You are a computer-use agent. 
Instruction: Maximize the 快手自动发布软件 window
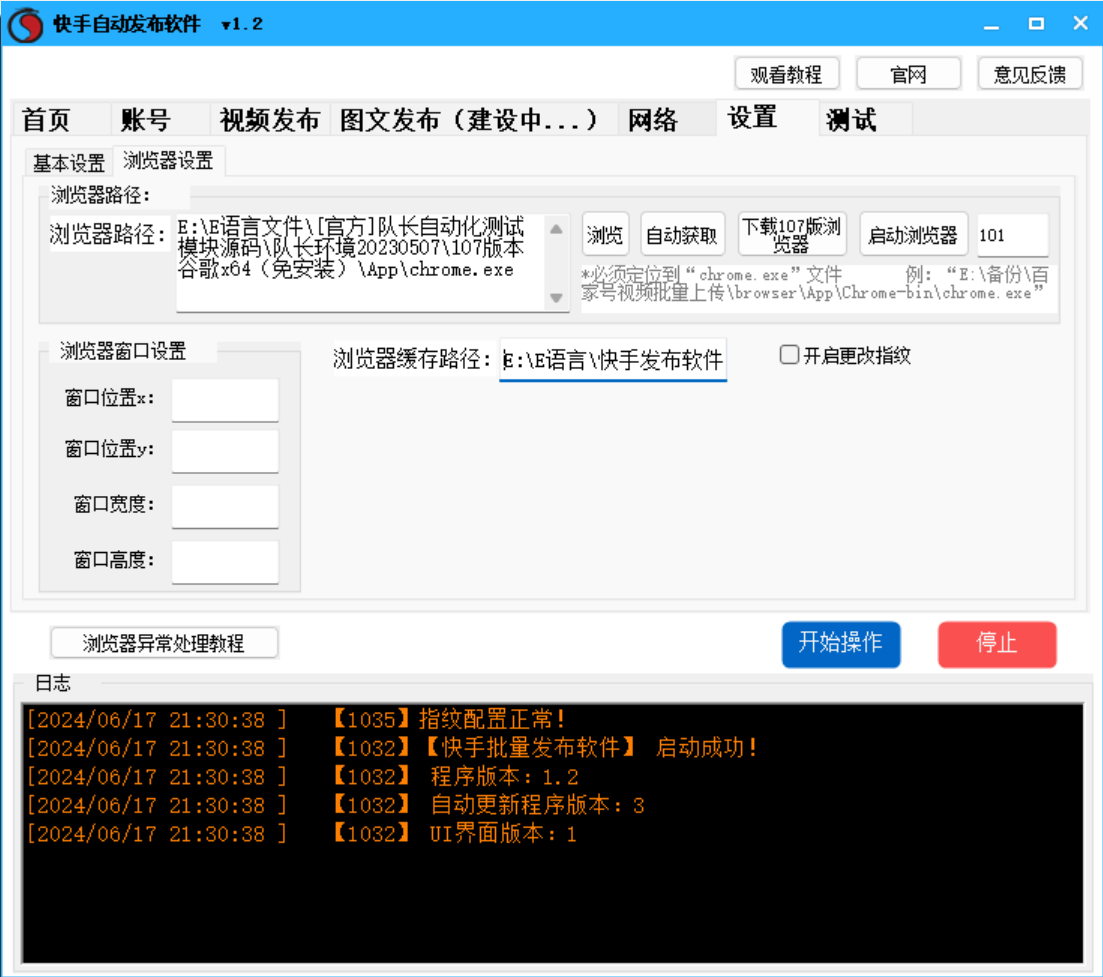[x=1036, y=24]
